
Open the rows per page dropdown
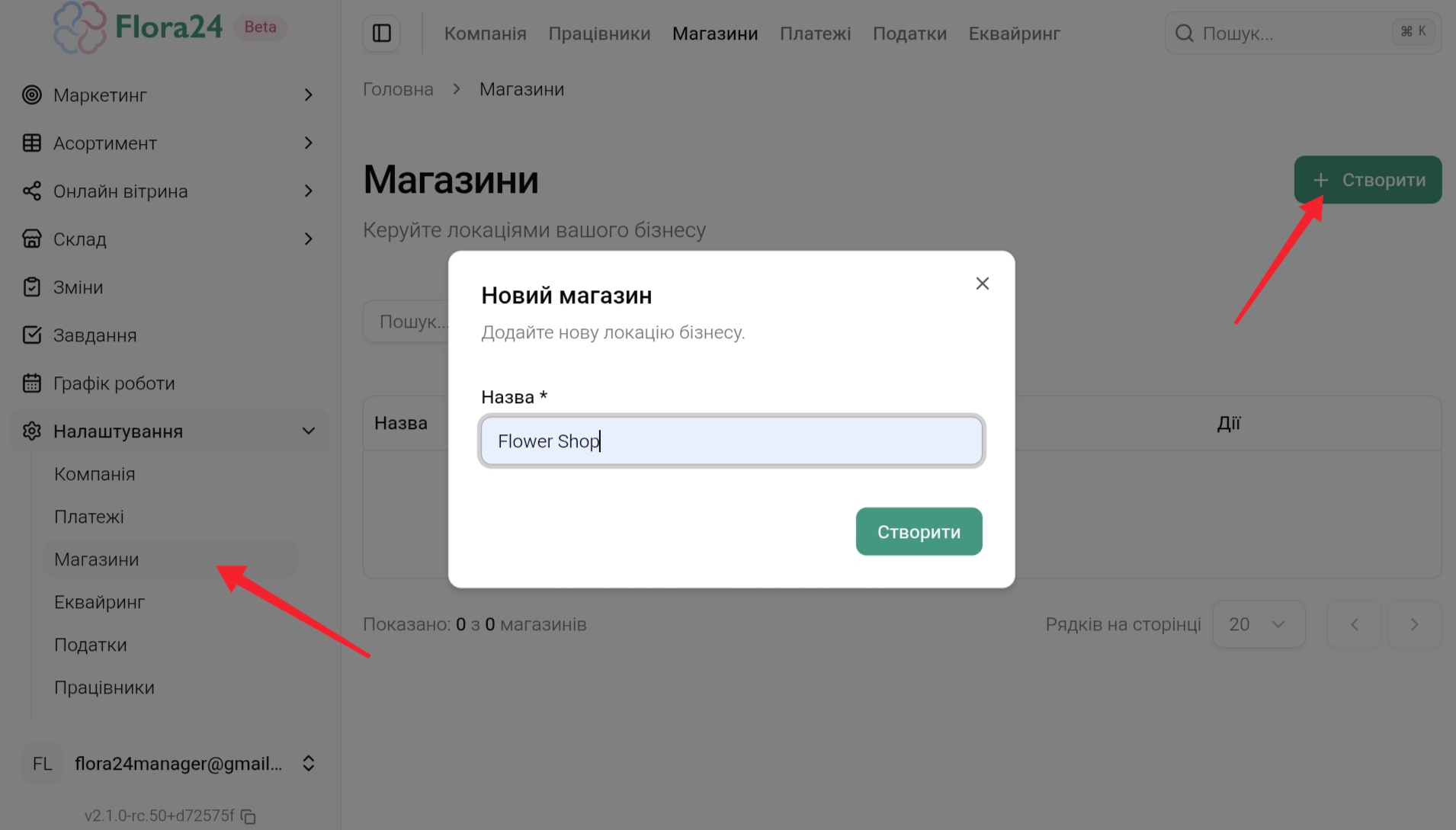pyautogui.click(x=1258, y=624)
